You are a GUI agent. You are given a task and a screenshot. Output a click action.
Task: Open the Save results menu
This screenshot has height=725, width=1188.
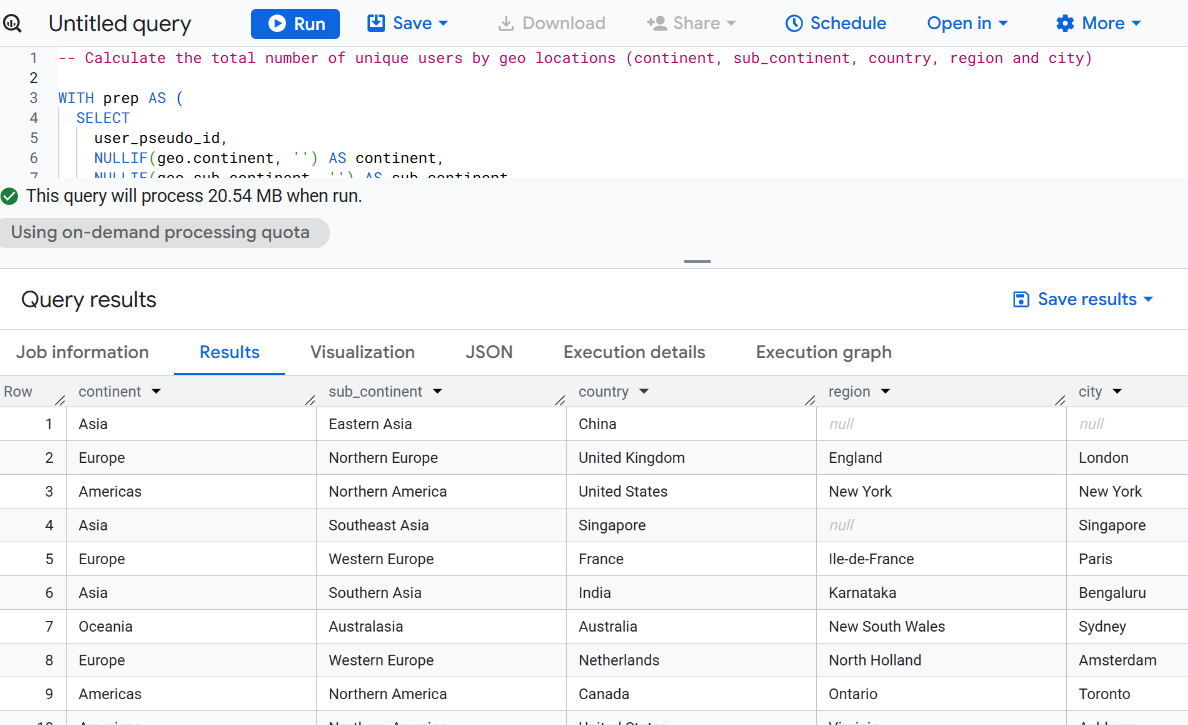1083,299
